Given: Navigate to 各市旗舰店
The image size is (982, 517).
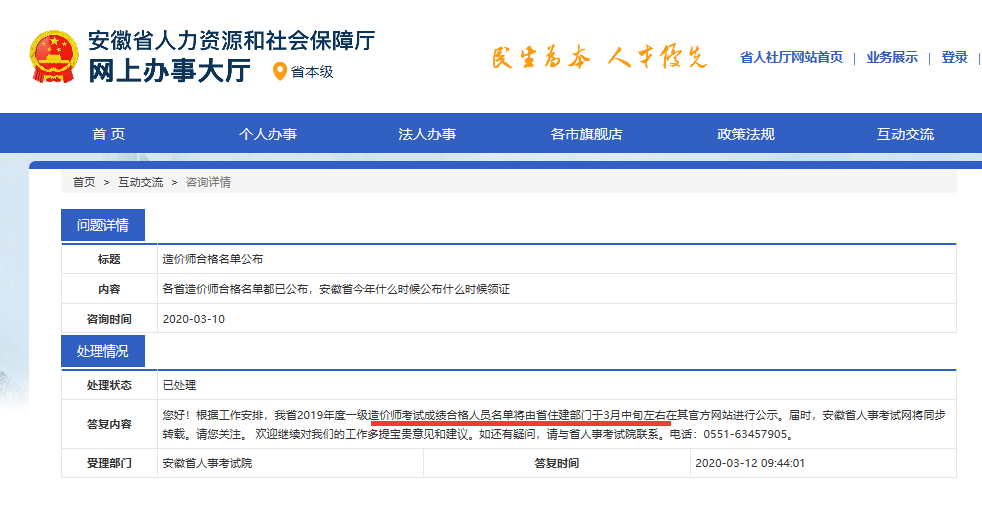Looking at the screenshot, I should coord(586,134).
